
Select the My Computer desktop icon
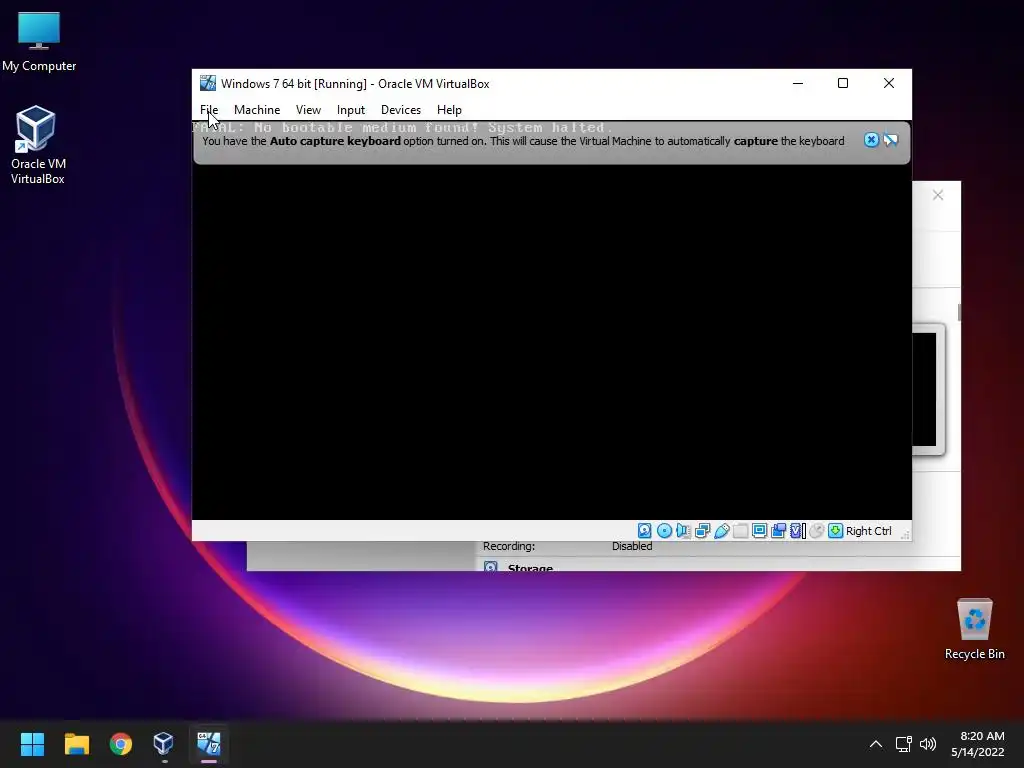click(x=39, y=42)
